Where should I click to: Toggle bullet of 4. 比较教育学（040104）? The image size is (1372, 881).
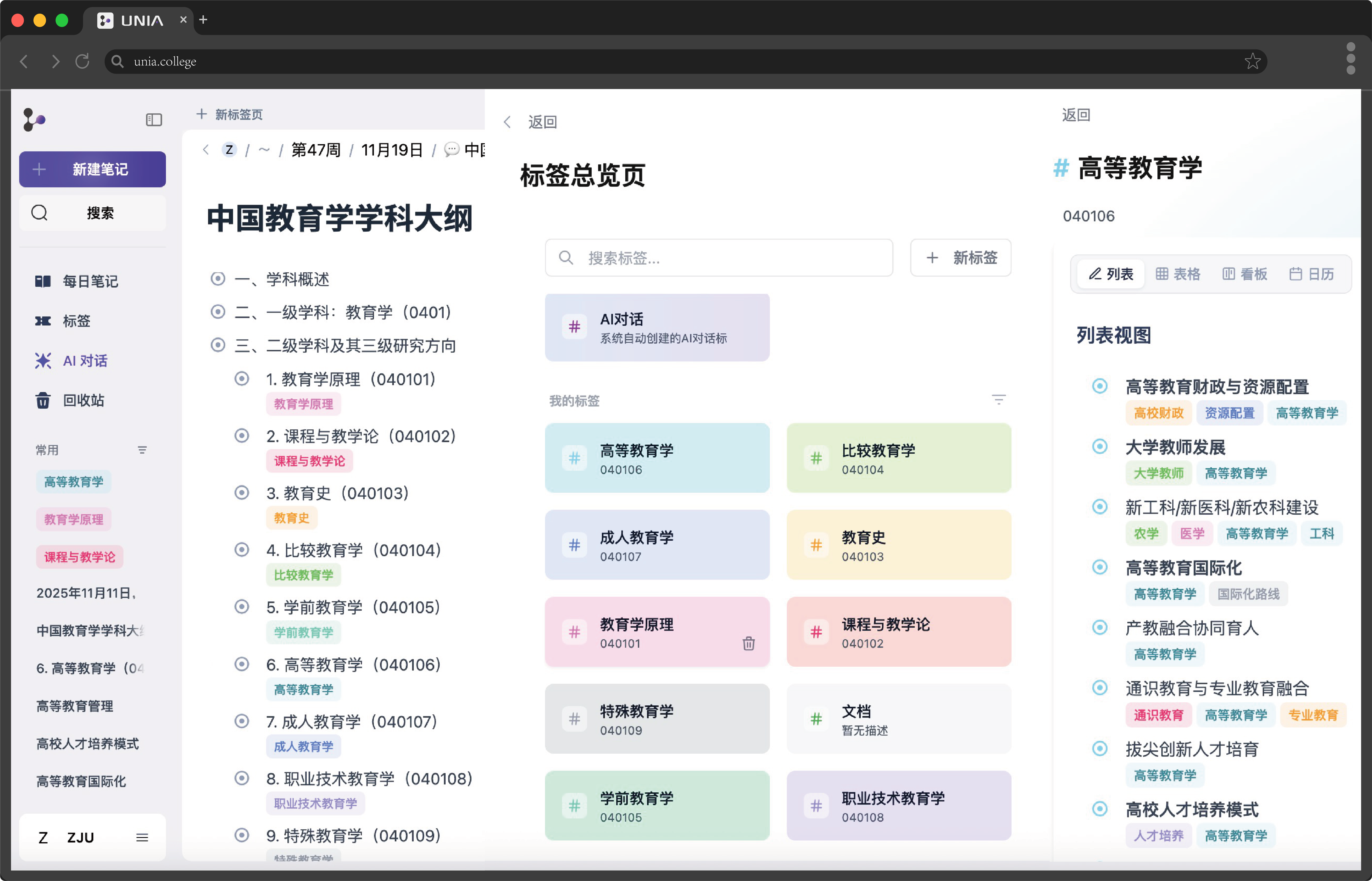(x=242, y=550)
